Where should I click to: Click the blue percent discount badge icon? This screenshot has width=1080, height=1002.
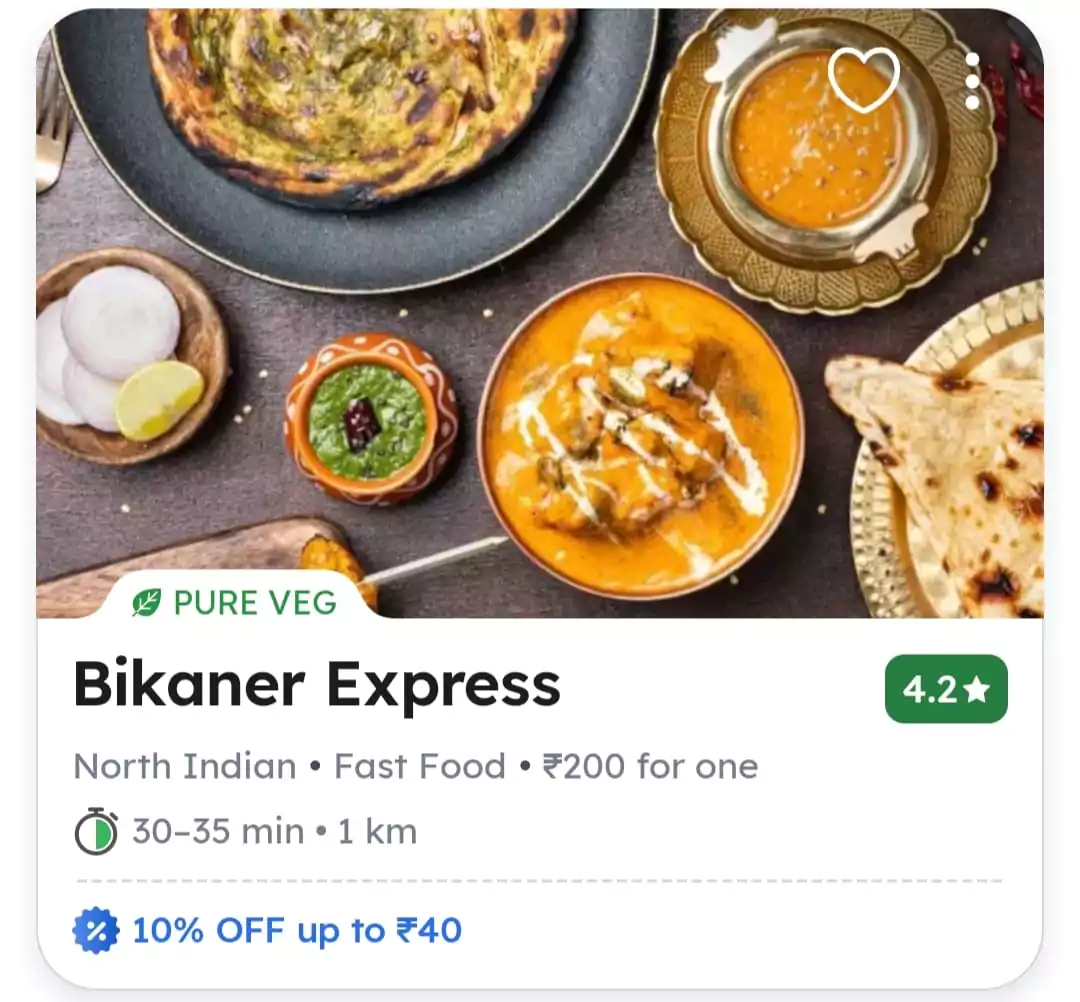coord(96,930)
